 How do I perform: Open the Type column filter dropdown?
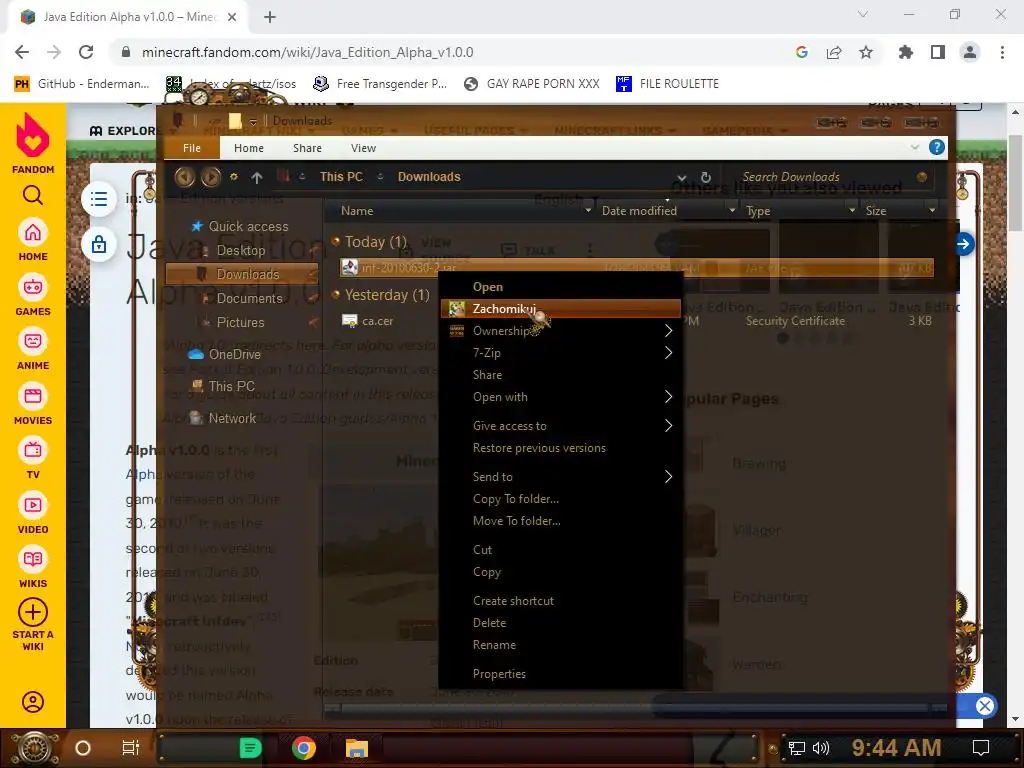(x=852, y=210)
